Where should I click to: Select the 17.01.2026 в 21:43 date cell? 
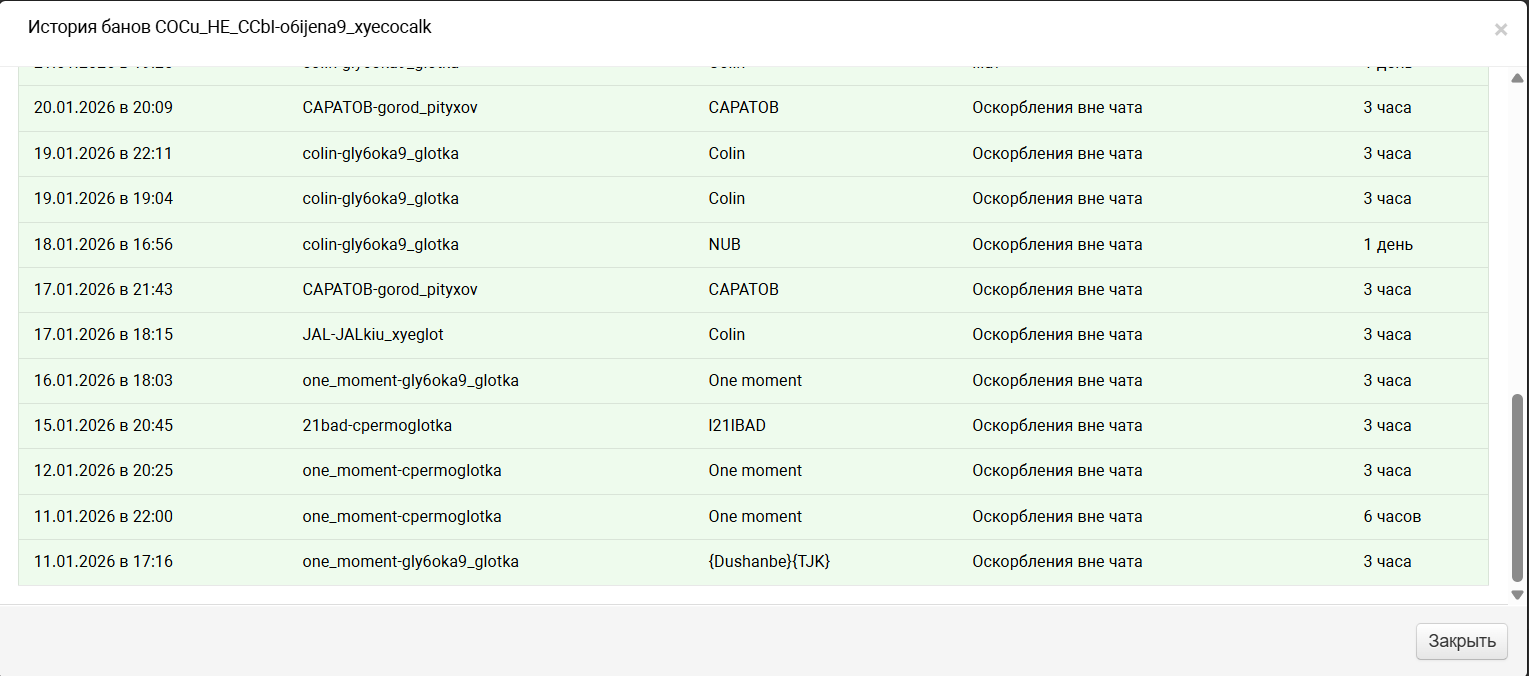(103, 290)
